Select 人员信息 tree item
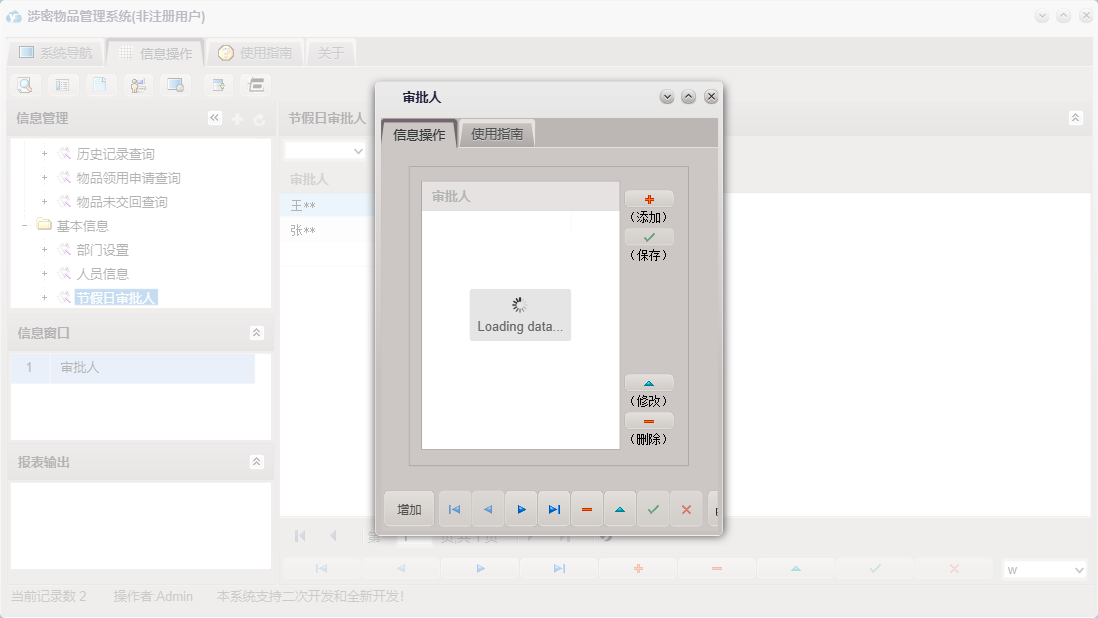Image resolution: width=1098 pixels, height=618 pixels. pos(102,274)
